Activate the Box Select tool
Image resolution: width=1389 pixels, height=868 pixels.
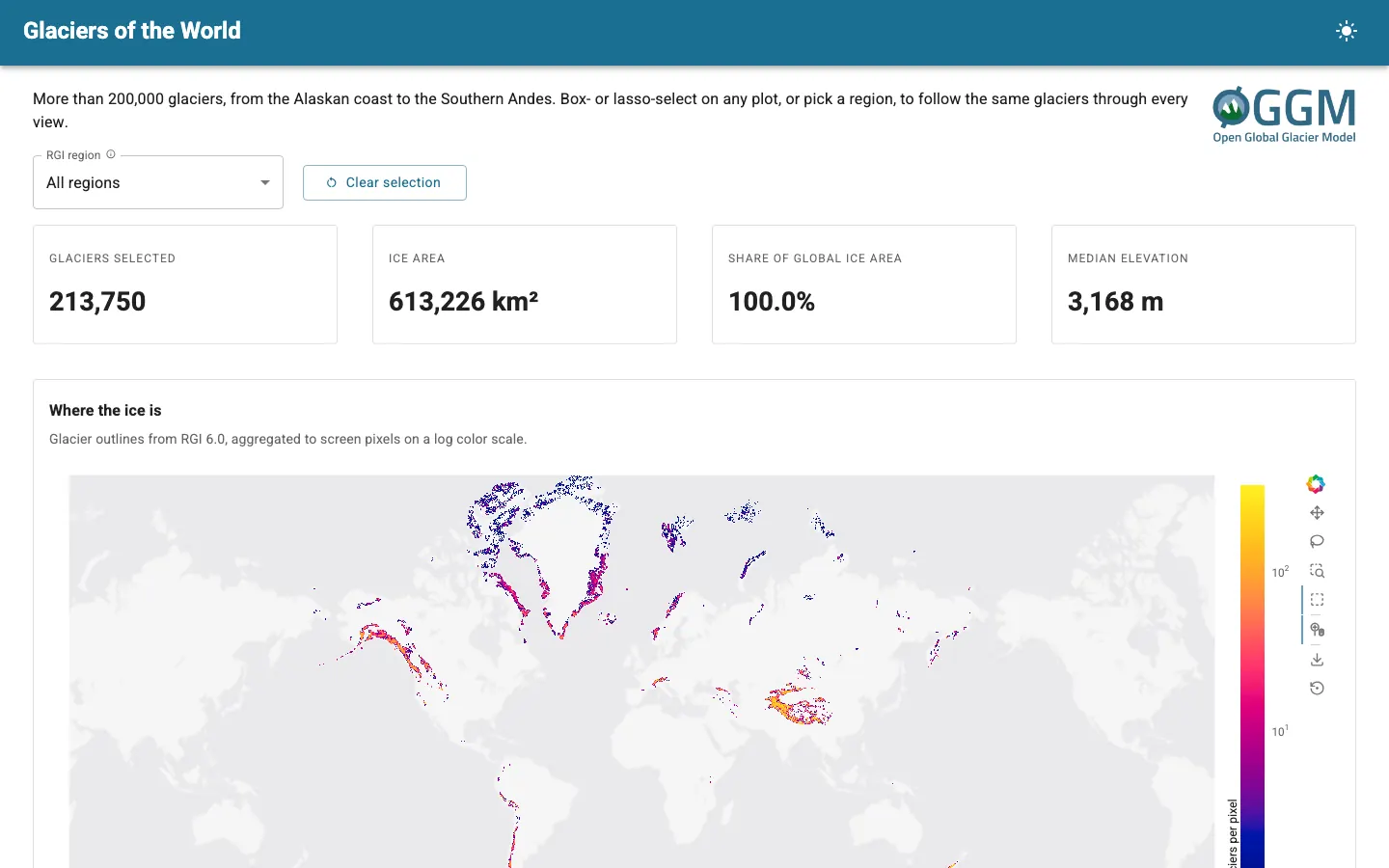[x=1317, y=600]
